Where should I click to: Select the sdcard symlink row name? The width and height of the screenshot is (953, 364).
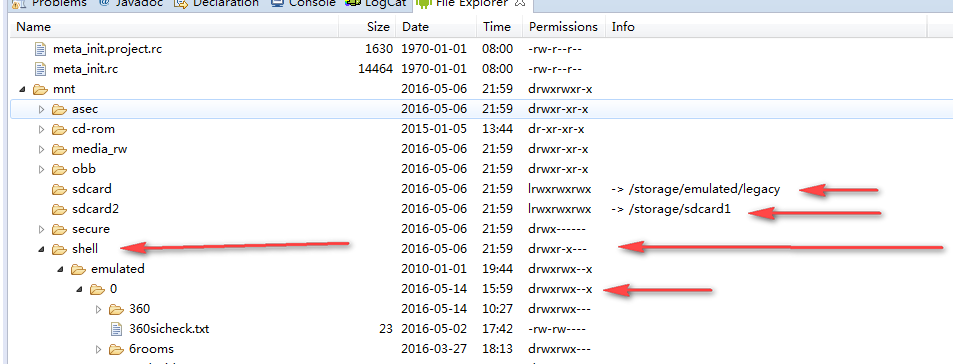(x=92, y=189)
